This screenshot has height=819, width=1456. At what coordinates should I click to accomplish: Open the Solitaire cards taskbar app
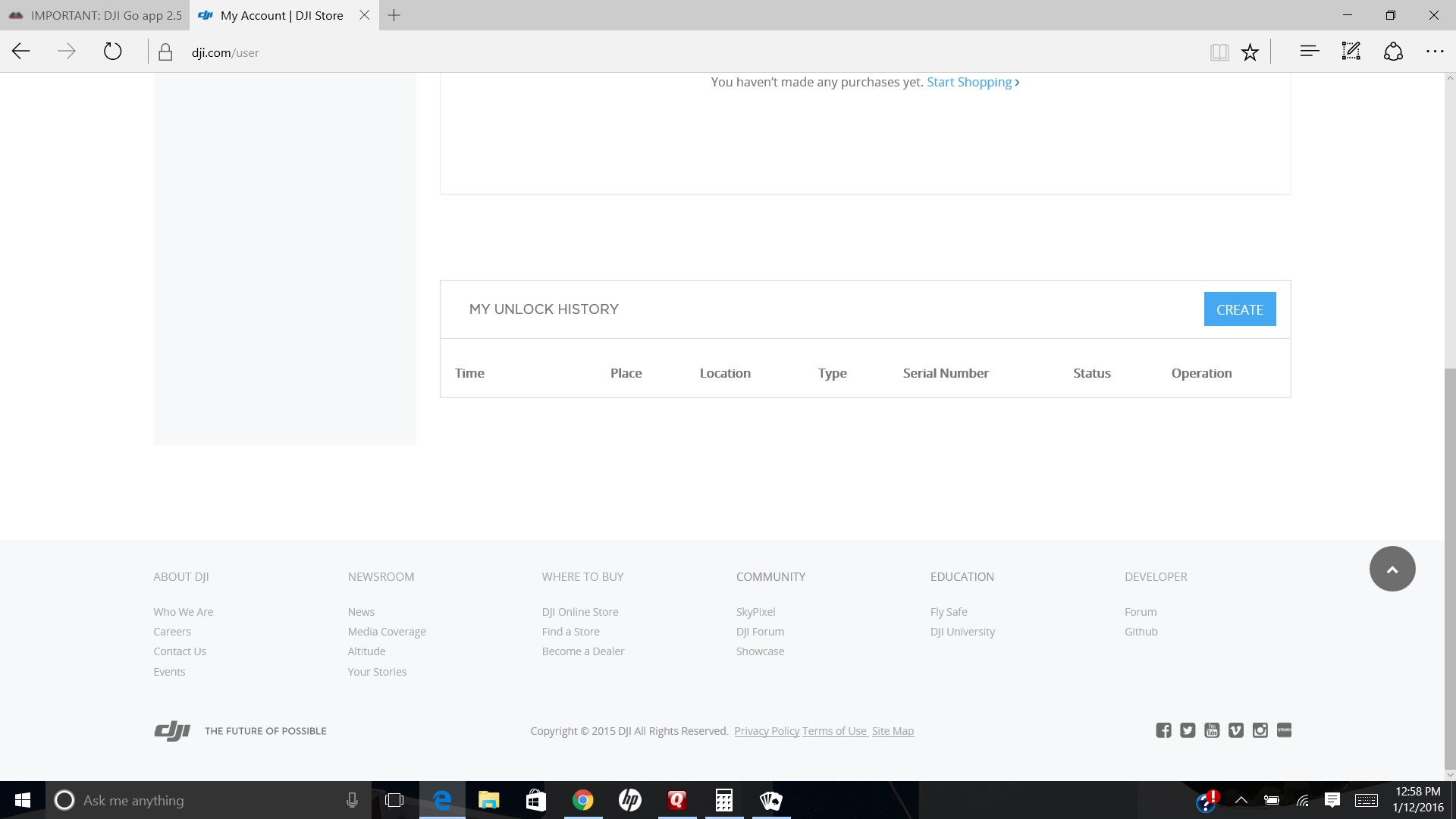(770, 800)
